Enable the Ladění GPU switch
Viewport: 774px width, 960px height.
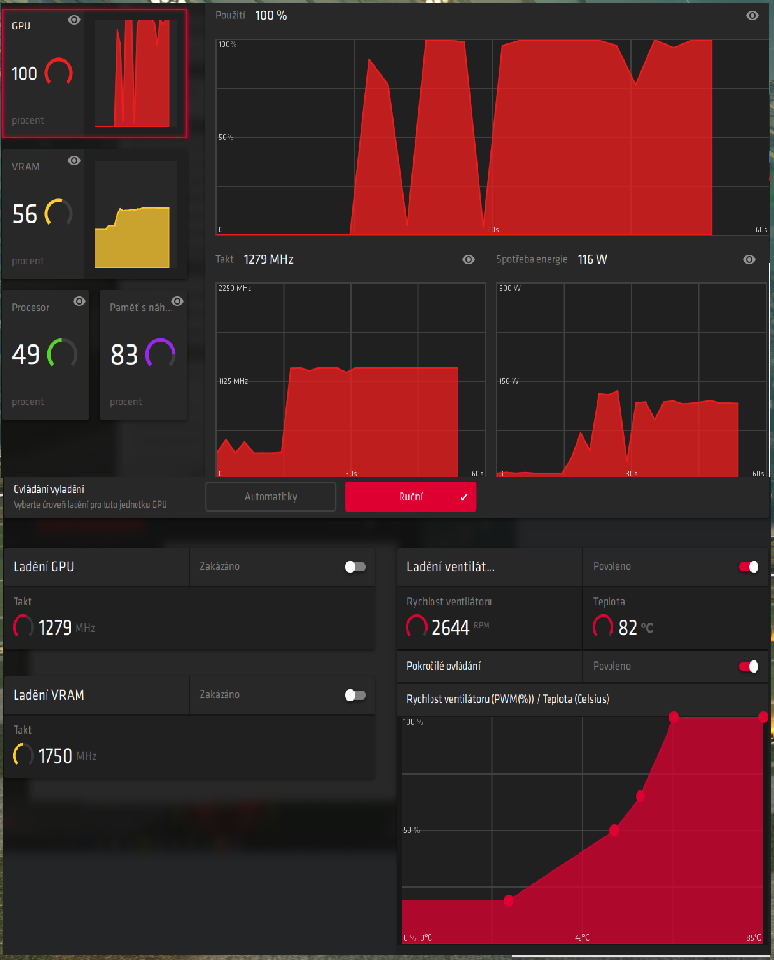click(x=355, y=567)
